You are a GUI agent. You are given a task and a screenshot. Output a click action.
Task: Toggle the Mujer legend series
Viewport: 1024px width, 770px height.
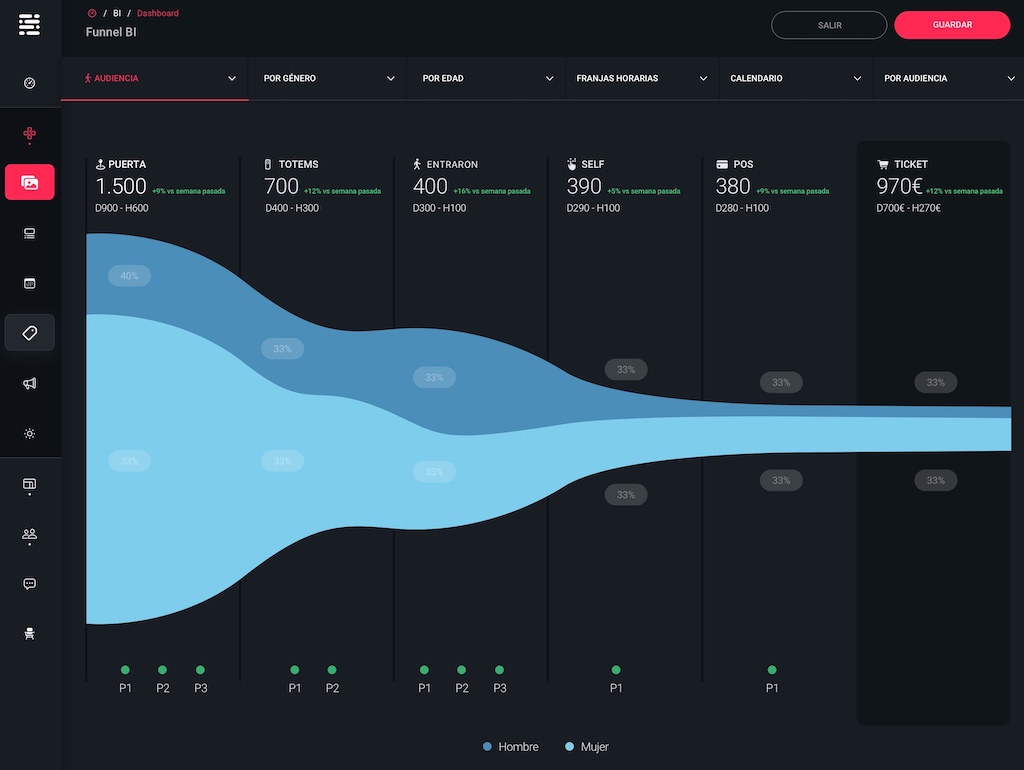coord(586,747)
